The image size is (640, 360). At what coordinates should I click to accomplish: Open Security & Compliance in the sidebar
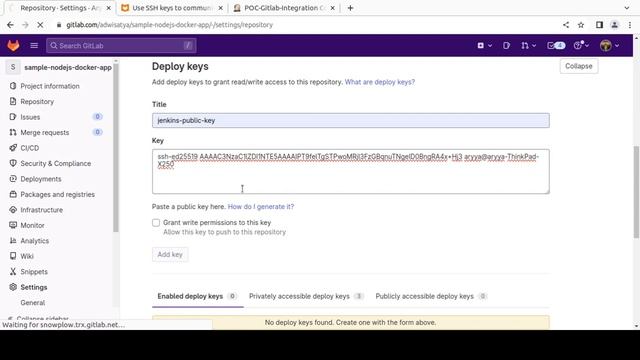[56, 163]
